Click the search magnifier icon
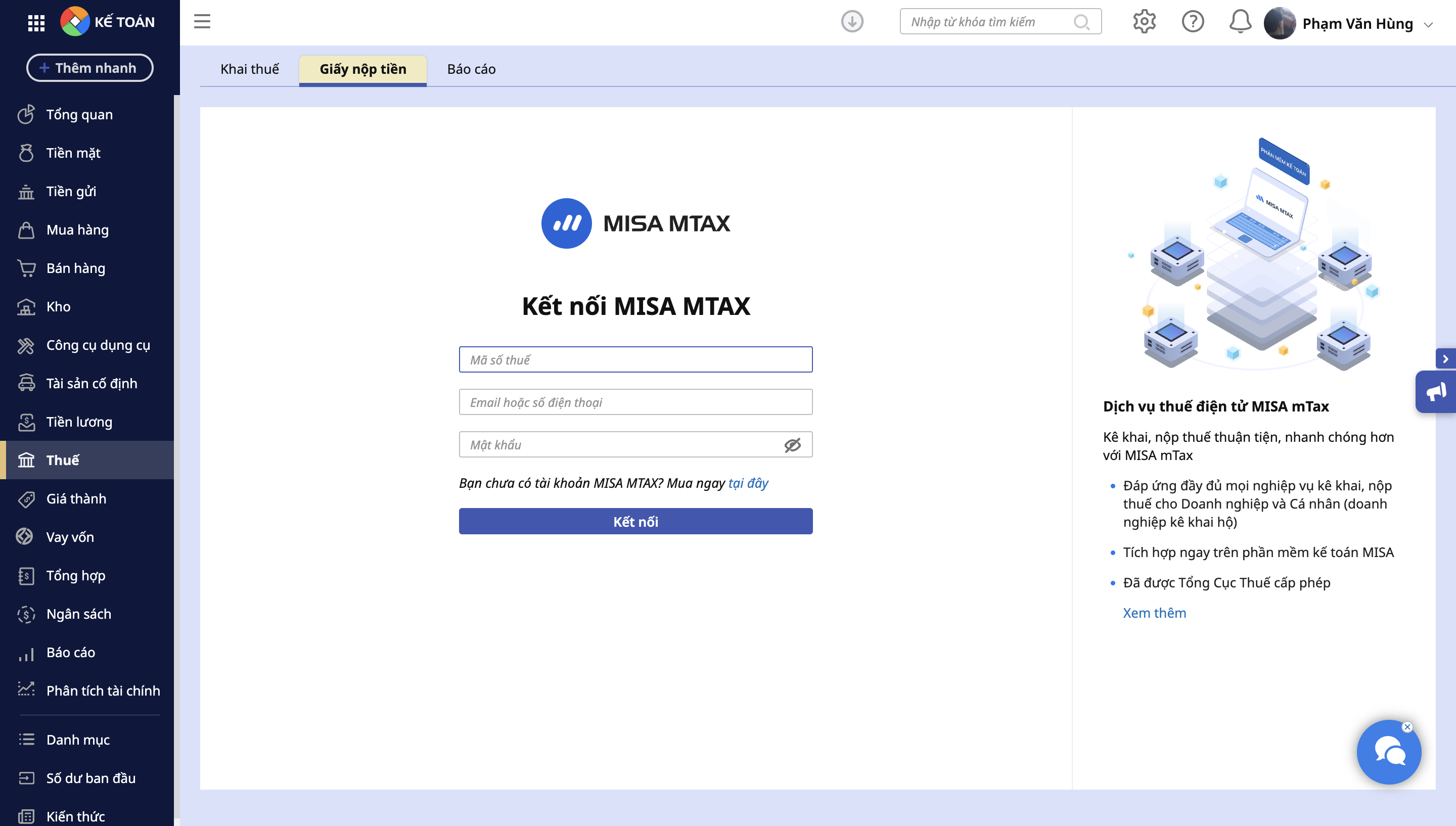 point(1081,22)
